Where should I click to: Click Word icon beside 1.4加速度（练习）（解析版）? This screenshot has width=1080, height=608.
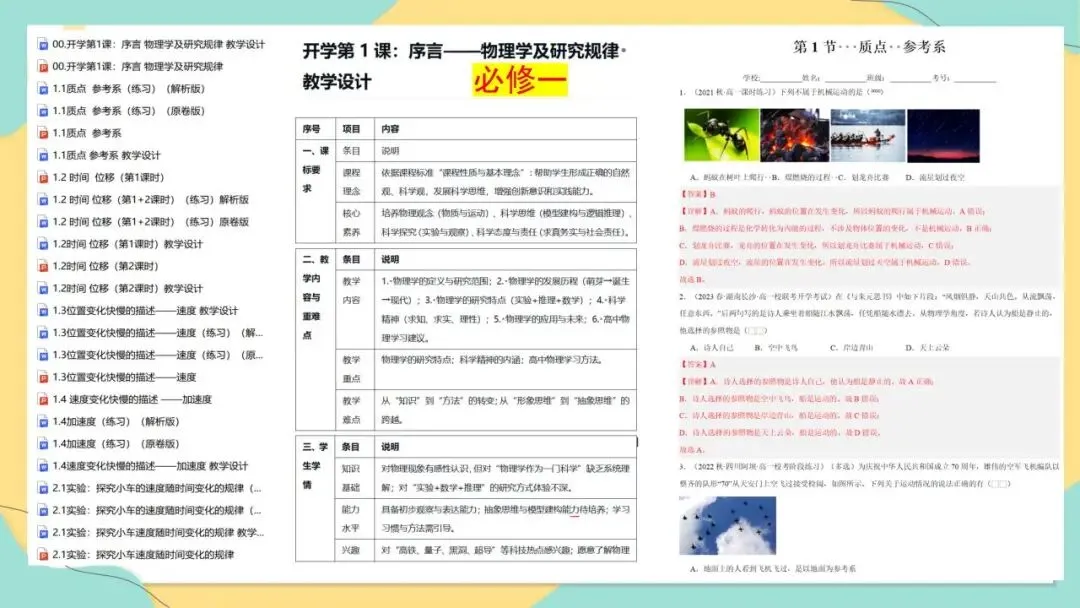(x=43, y=421)
